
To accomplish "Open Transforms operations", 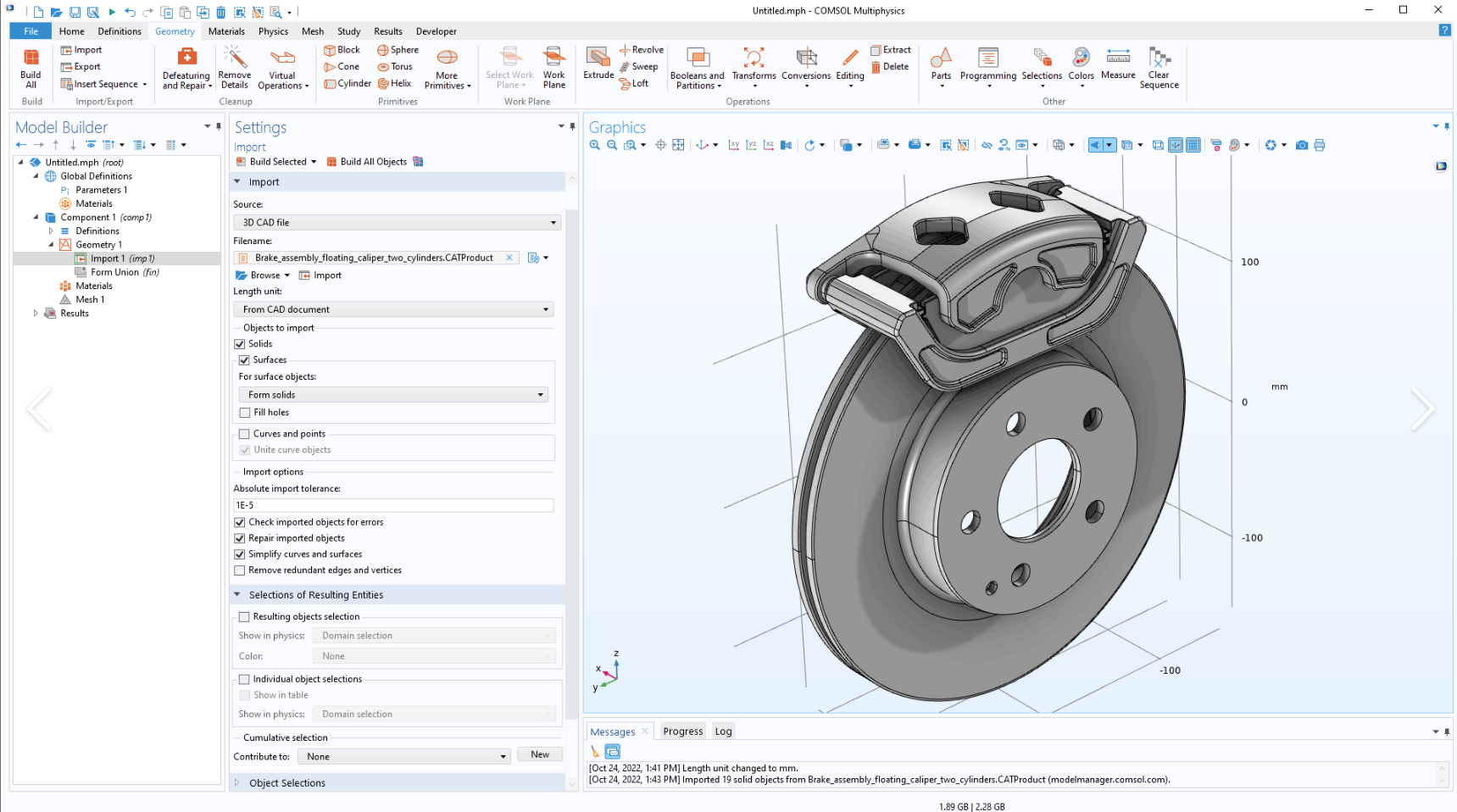I will click(754, 68).
